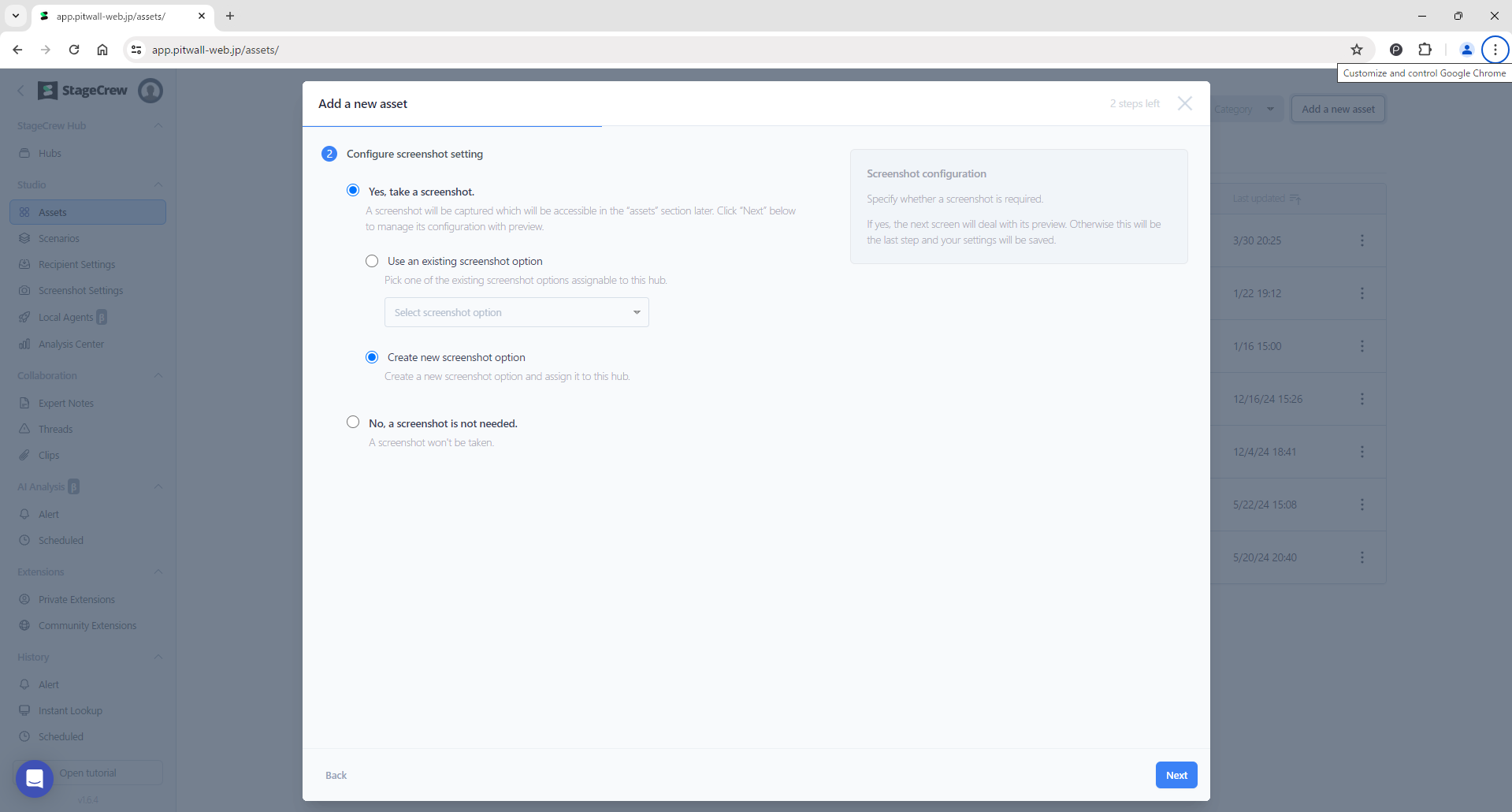Screen dimensions: 1512x812
Task: Reload the page using the refresh icon
Action: click(x=74, y=50)
